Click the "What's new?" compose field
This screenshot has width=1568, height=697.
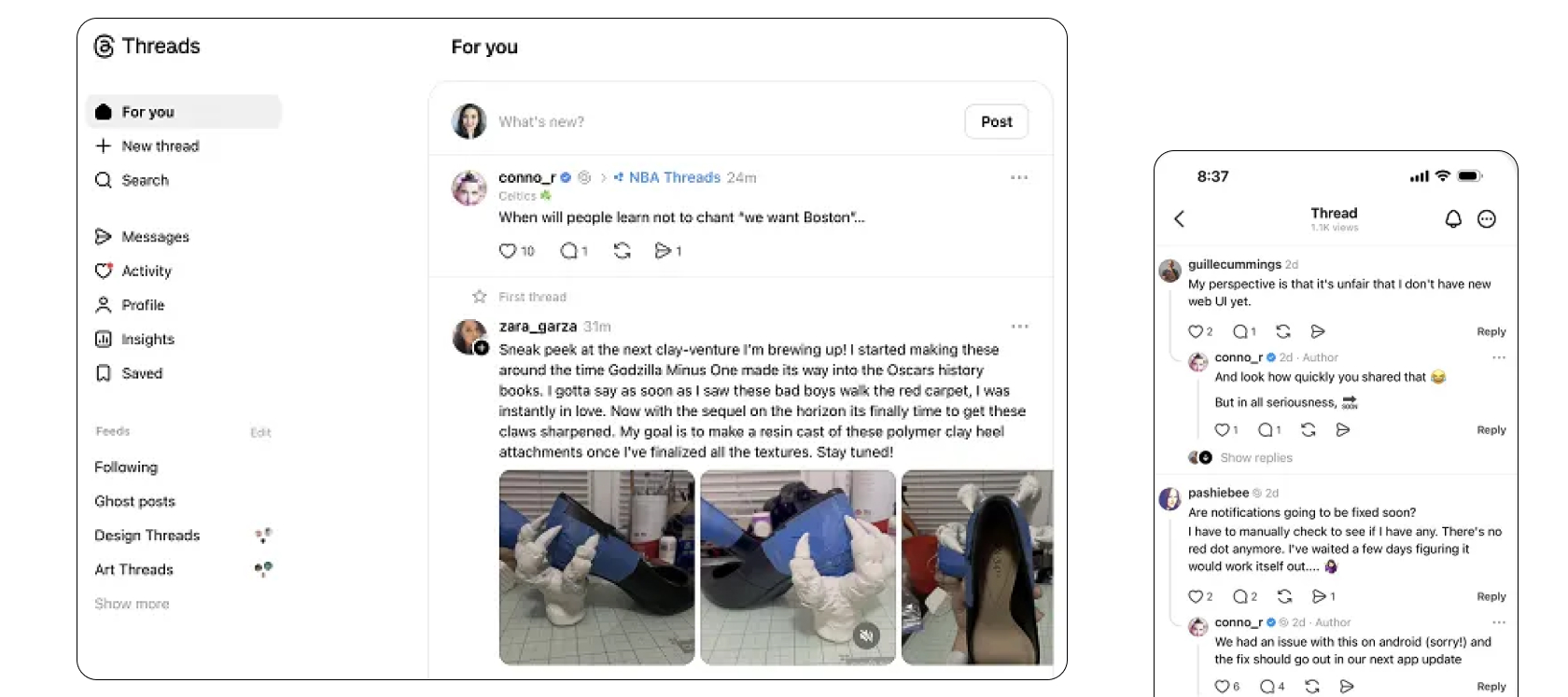[x=728, y=121]
